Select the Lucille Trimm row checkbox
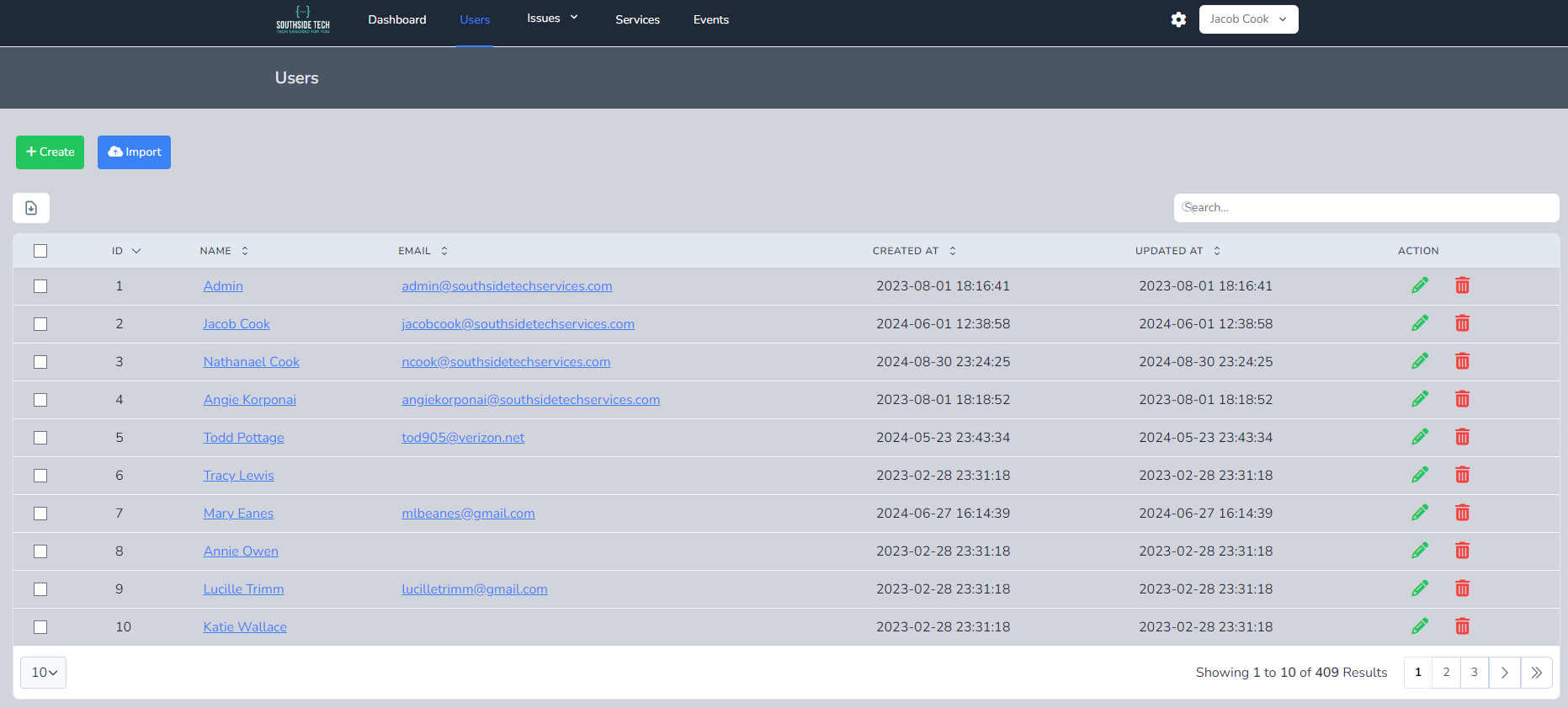Image resolution: width=1568 pixels, height=708 pixels. (x=40, y=589)
